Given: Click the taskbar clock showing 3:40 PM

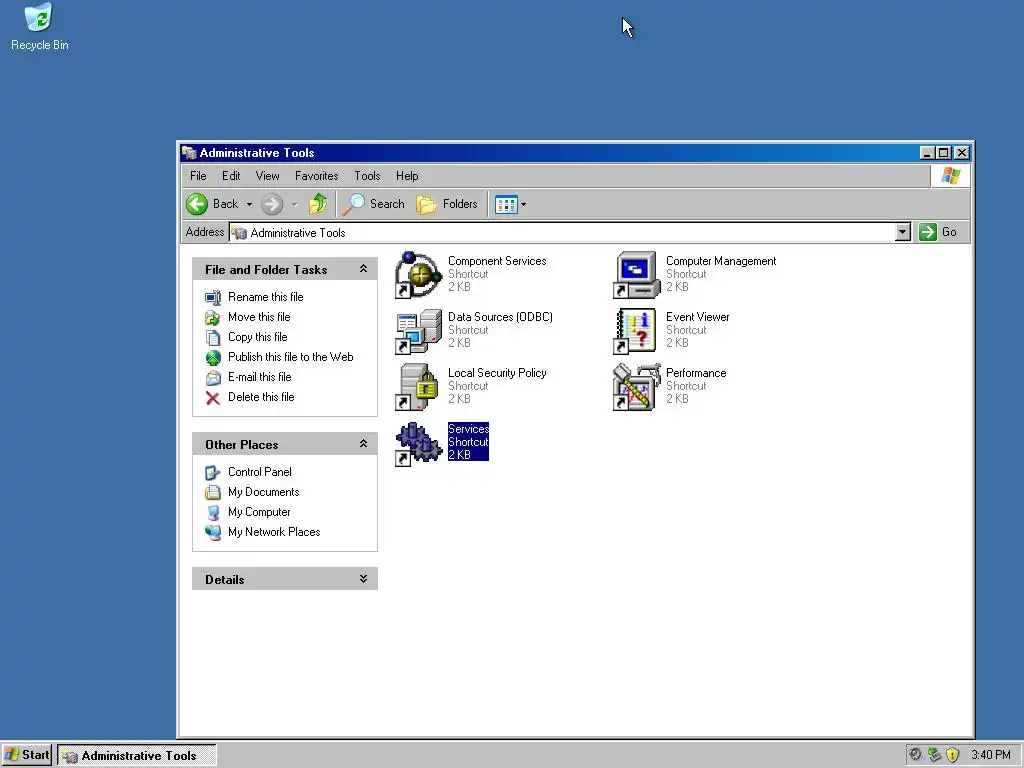Looking at the screenshot, I should tap(990, 755).
